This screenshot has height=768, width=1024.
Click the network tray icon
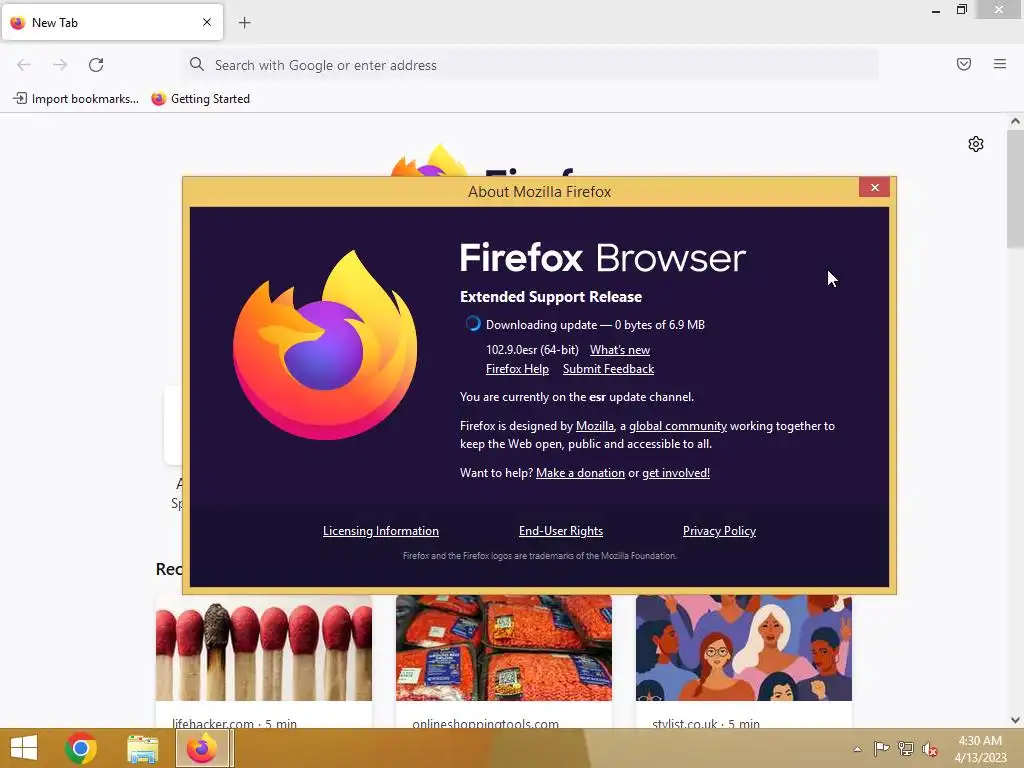point(906,749)
